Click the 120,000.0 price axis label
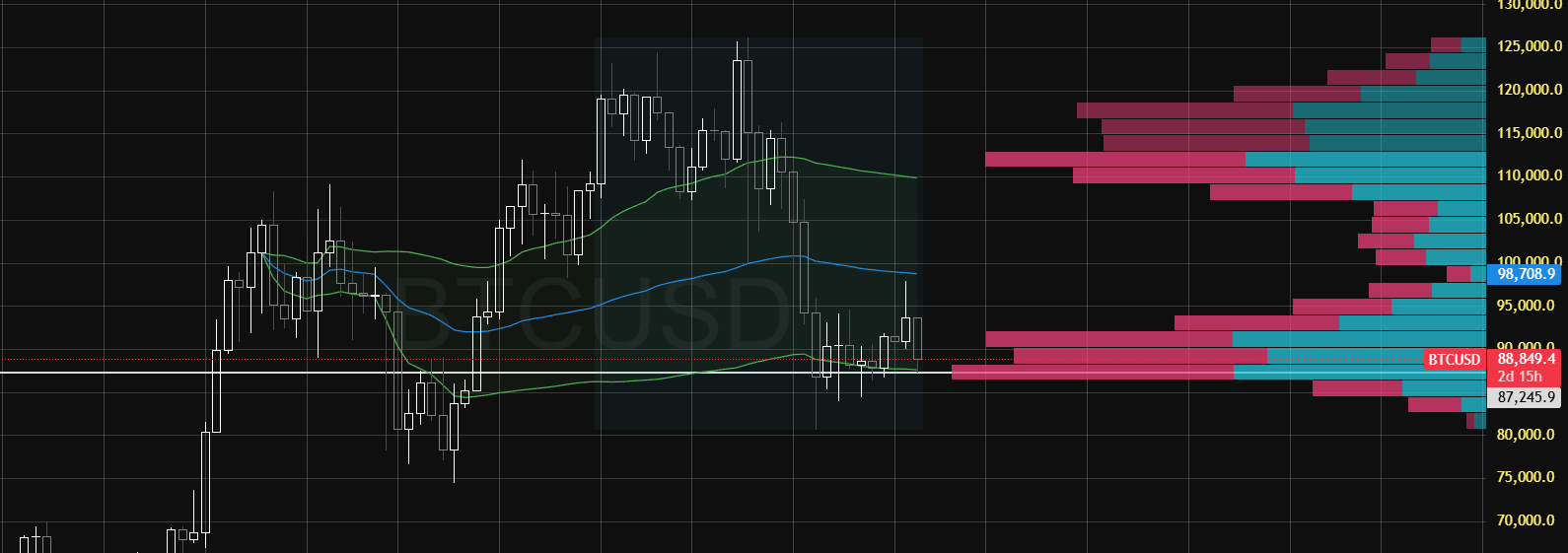 [1529, 90]
